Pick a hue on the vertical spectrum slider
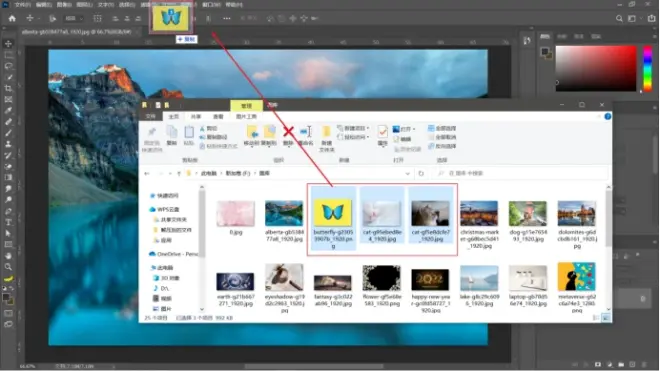 (648, 68)
